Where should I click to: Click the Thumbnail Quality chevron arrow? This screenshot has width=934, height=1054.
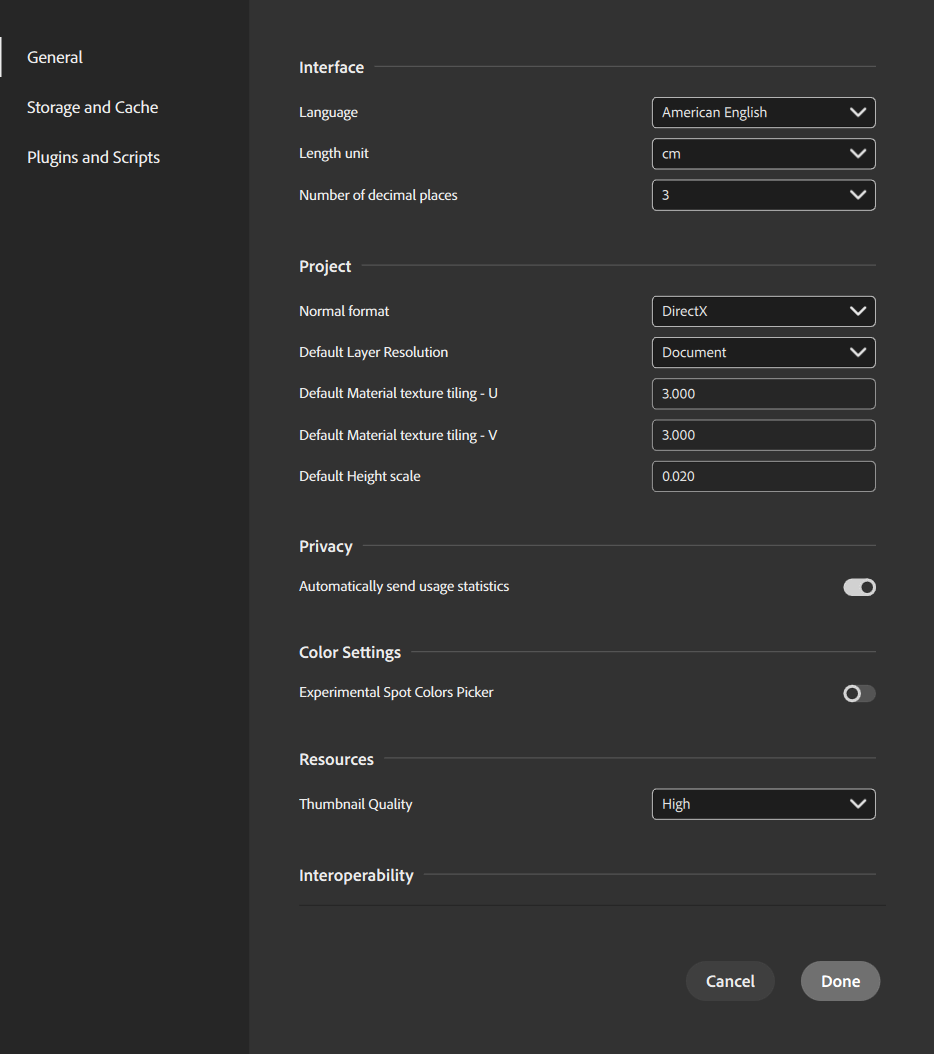857,804
